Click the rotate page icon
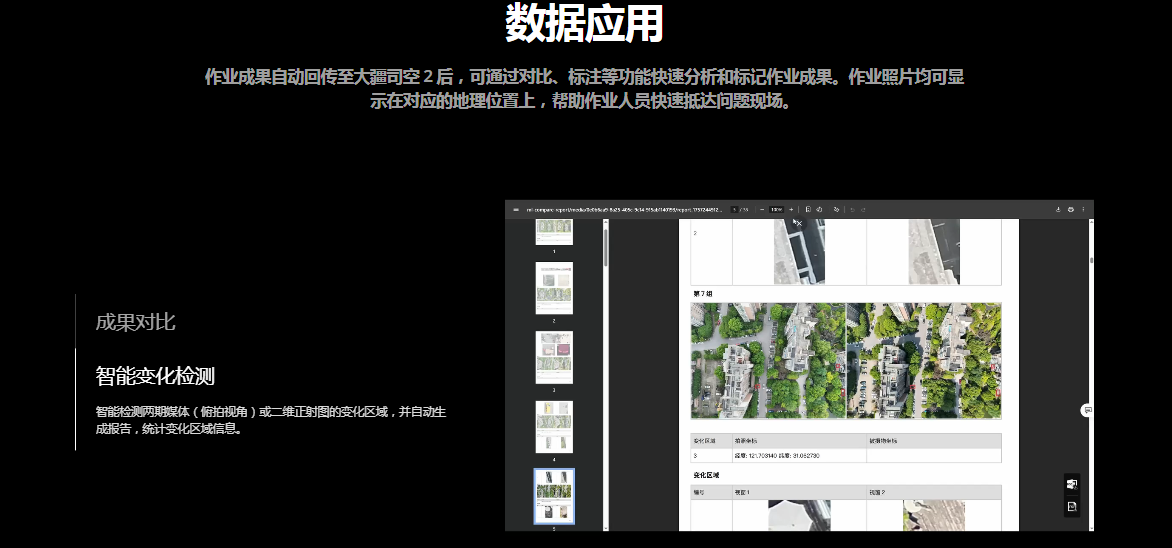 click(x=819, y=210)
